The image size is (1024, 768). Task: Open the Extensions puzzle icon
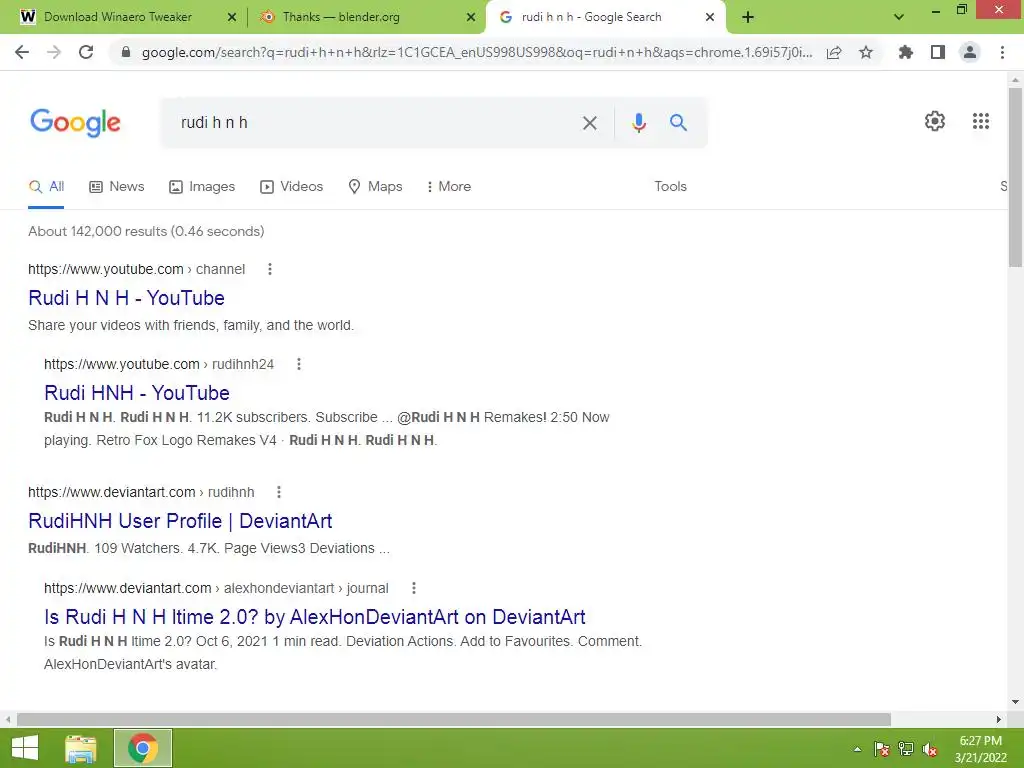[x=905, y=52]
